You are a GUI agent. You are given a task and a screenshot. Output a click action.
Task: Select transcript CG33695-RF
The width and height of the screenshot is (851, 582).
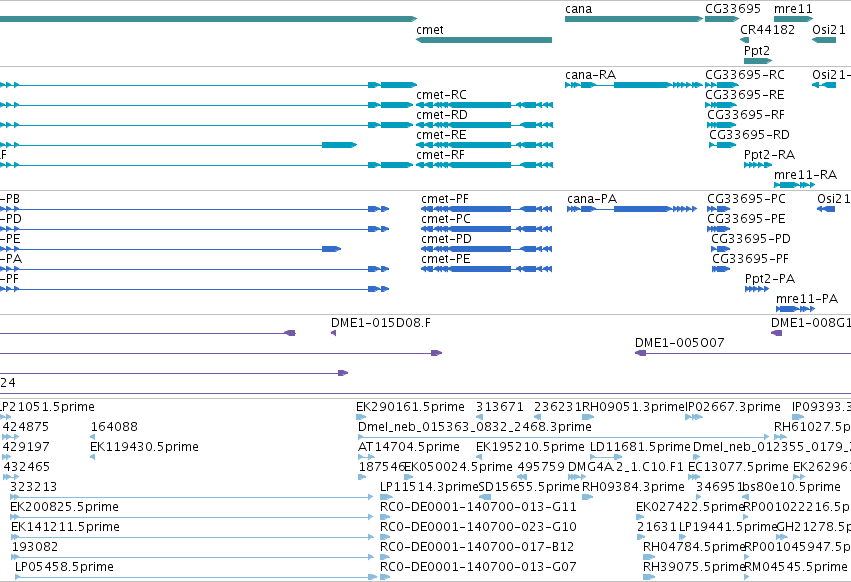(721, 125)
